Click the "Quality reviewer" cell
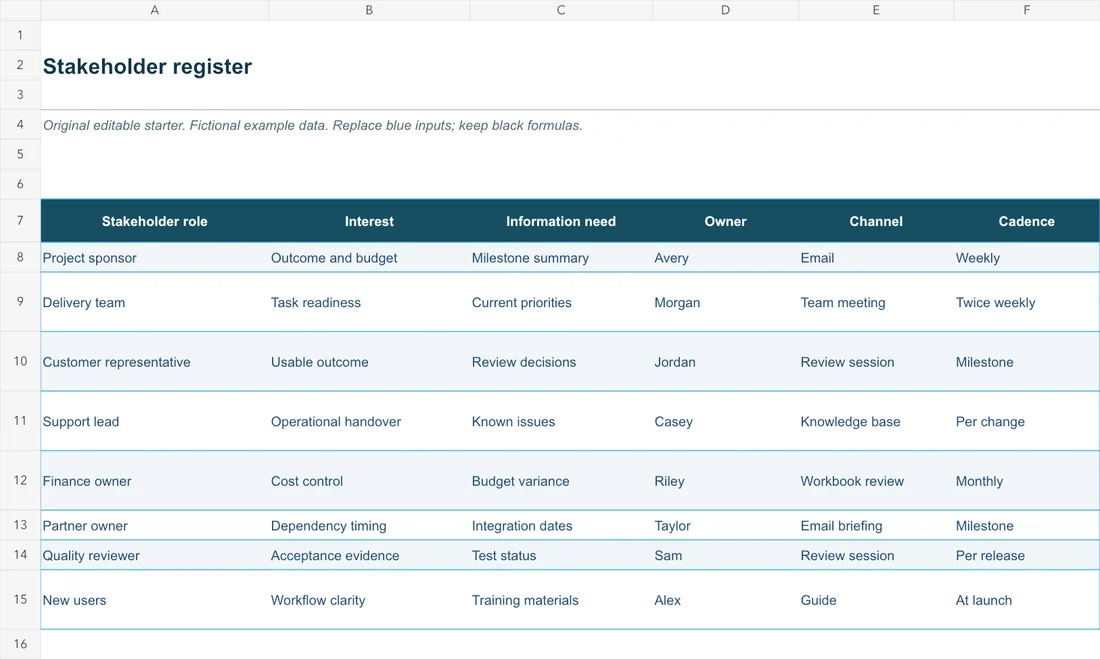1100x659 pixels. point(154,555)
